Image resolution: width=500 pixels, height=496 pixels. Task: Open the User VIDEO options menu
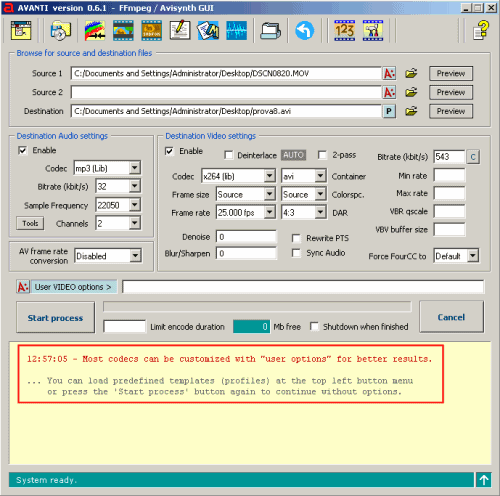coord(73,287)
